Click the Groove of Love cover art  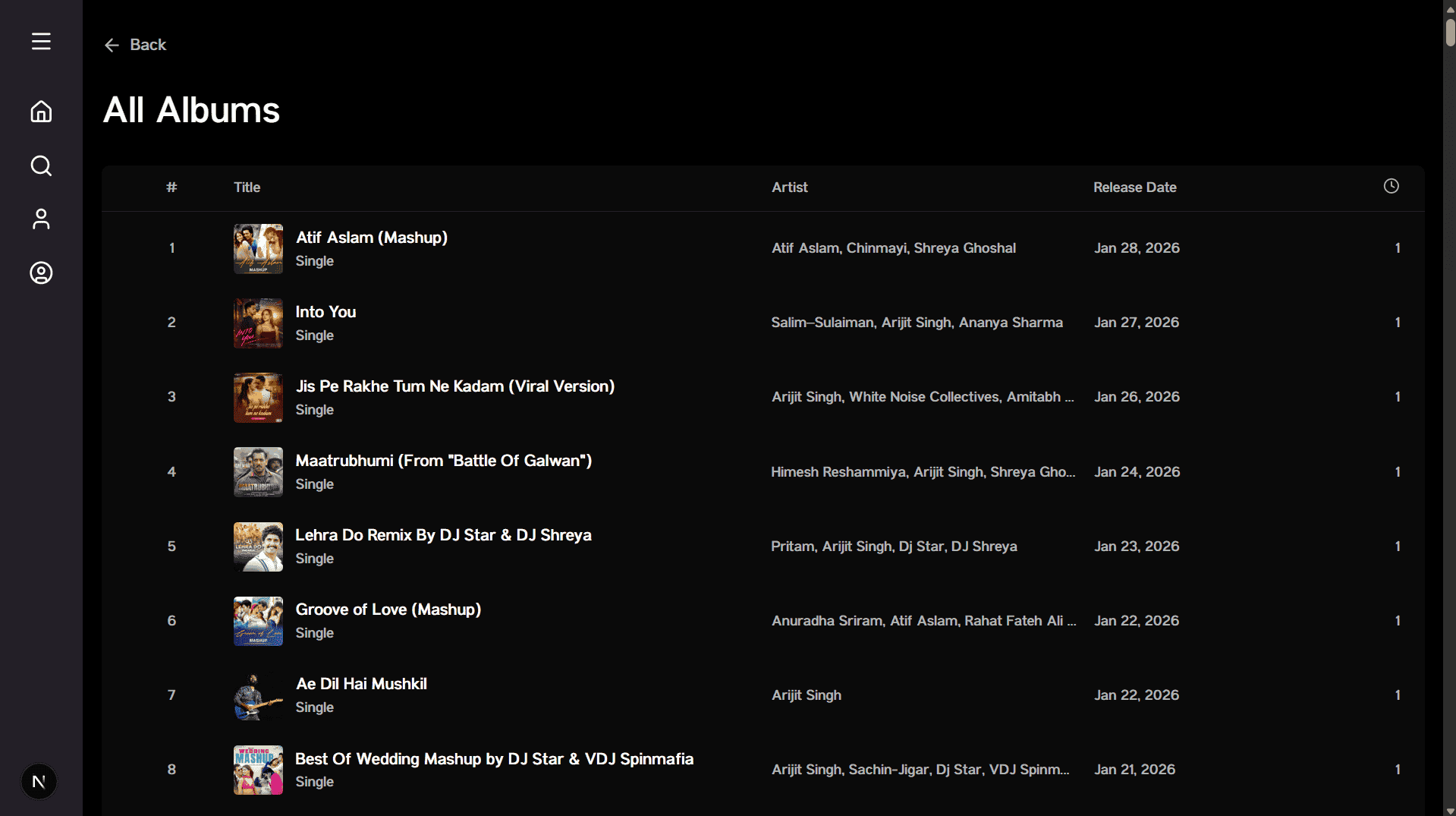(258, 621)
